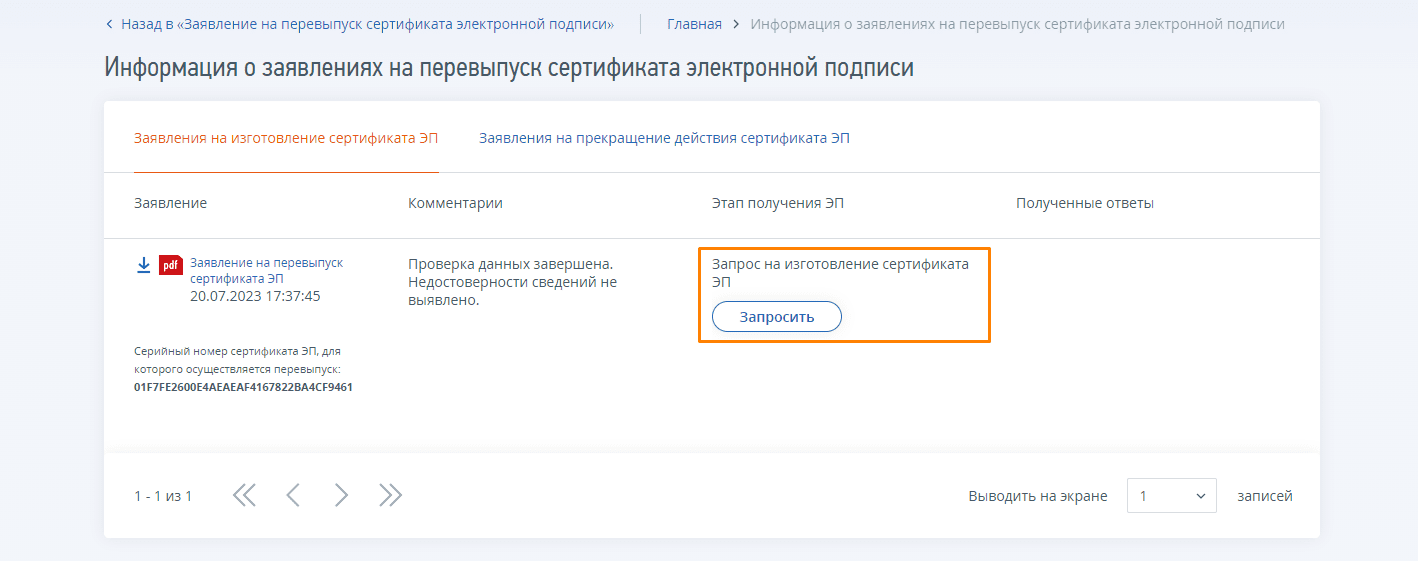
Task: Open 'Заявления на прекращение действия сертификата ЭП' tab
Action: click(x=664, y=138)
